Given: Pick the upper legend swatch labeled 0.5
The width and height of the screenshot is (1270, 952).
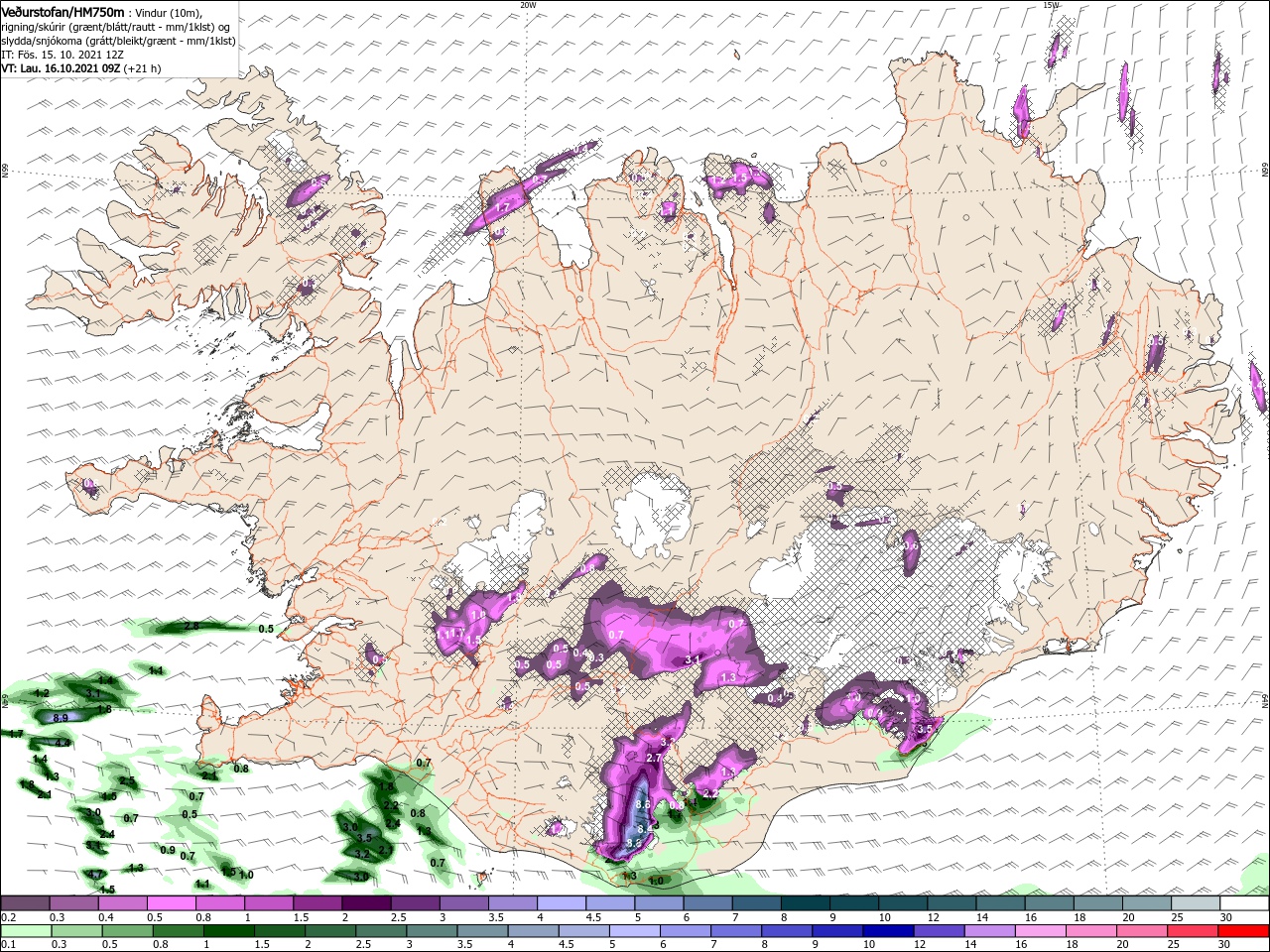Looking at the screenshot, I should click(x=171, y=903).
